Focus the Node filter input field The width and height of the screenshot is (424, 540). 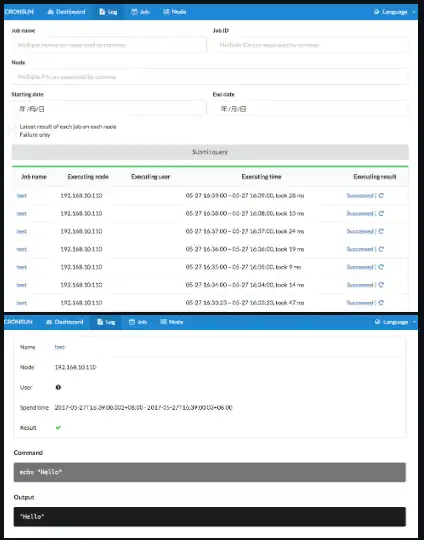(210, 76)
